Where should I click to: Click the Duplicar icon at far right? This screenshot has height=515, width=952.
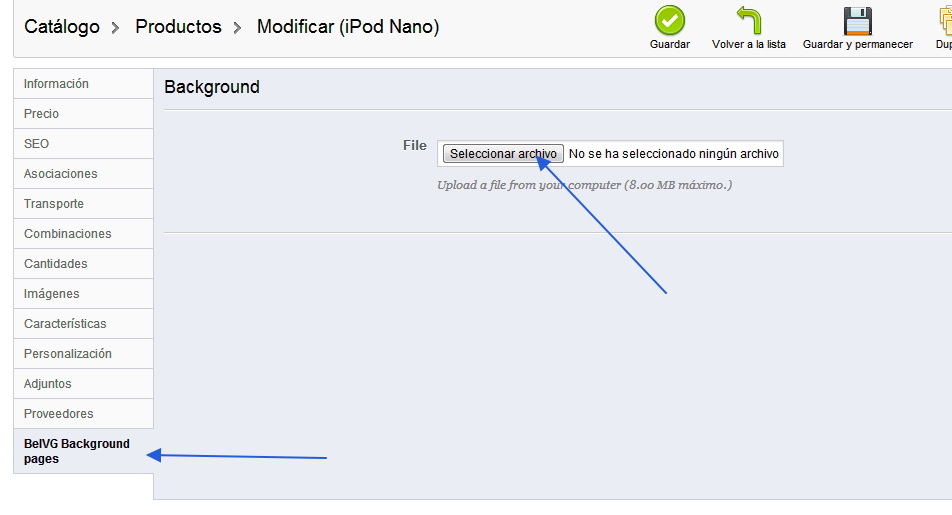(943, 21)
